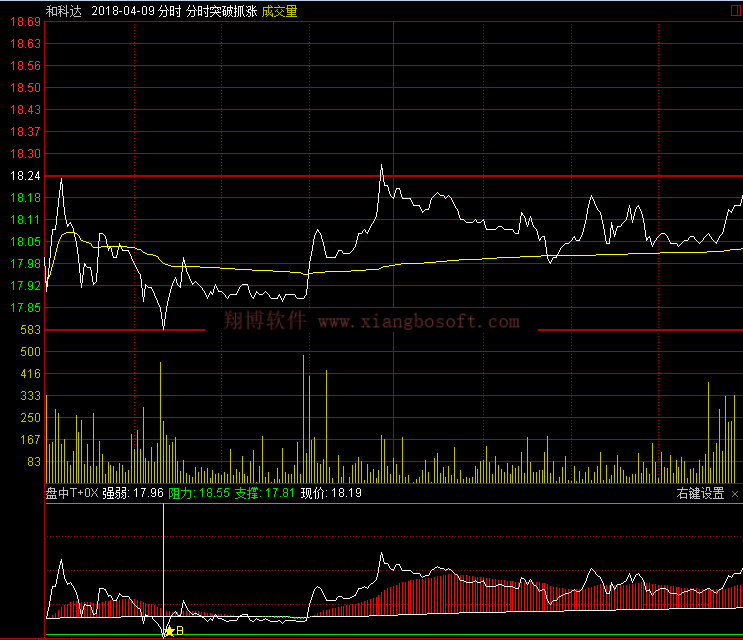
Task: Click the 17.92 price axis label
Action: point(26,286)
